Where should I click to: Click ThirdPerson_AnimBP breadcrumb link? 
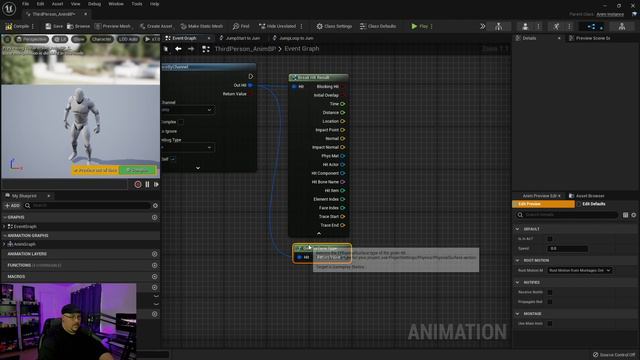click(x=245, y=49)
